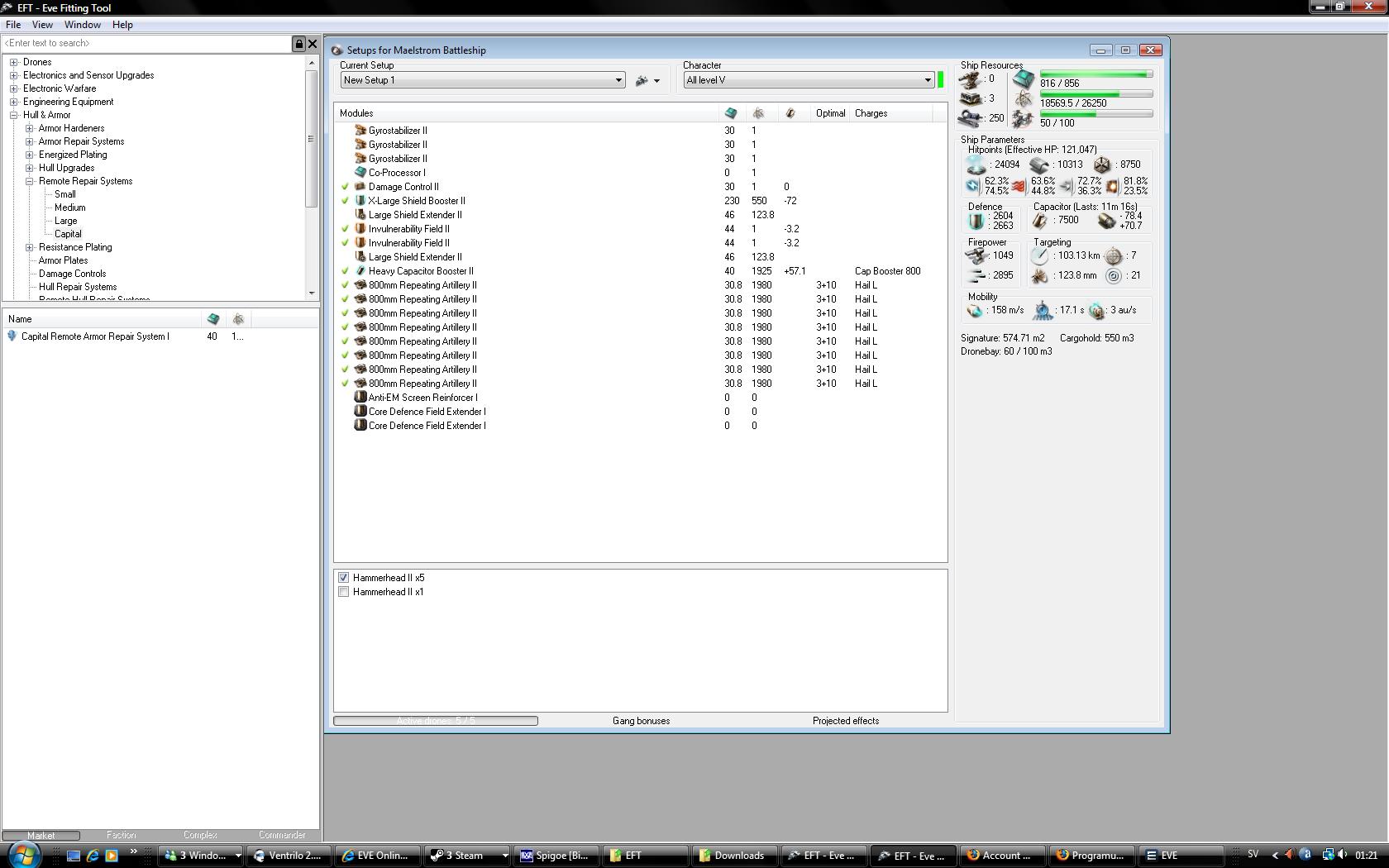Expand the Resistance Plating subcategory
The height and width of the screenshot is (868, 1389).
pyautogui.click(x=29, y=247)
